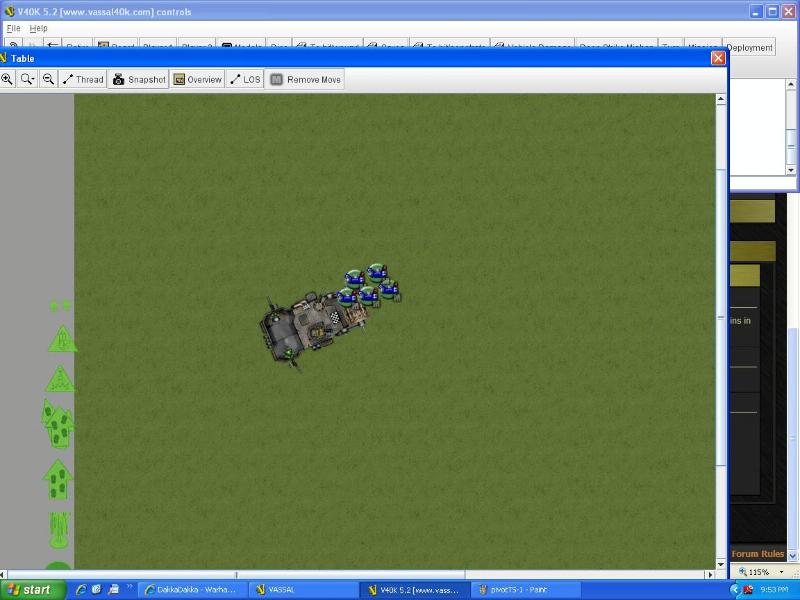Click the zoom out magnifier icon

point(47,79)
